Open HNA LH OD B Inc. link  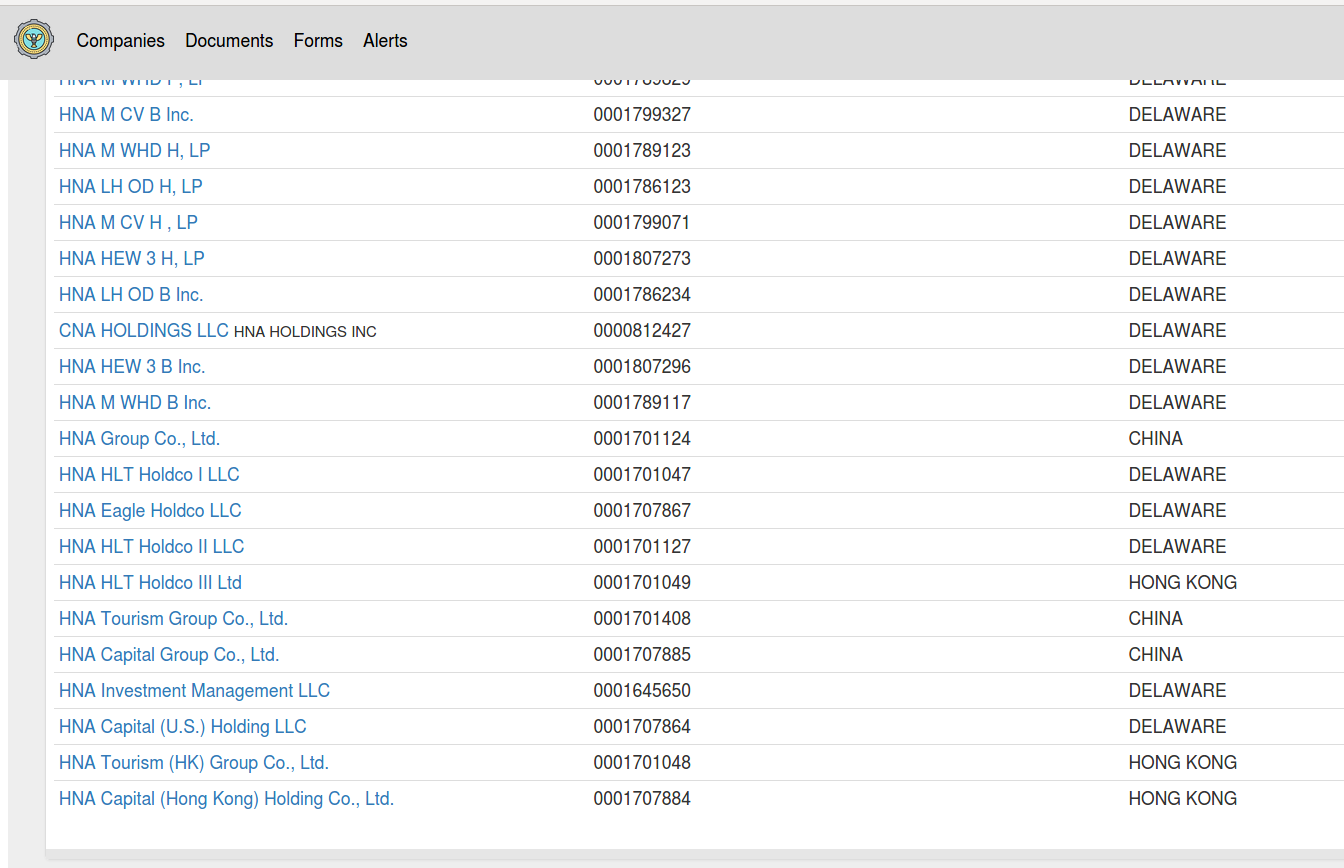(131, 295)
